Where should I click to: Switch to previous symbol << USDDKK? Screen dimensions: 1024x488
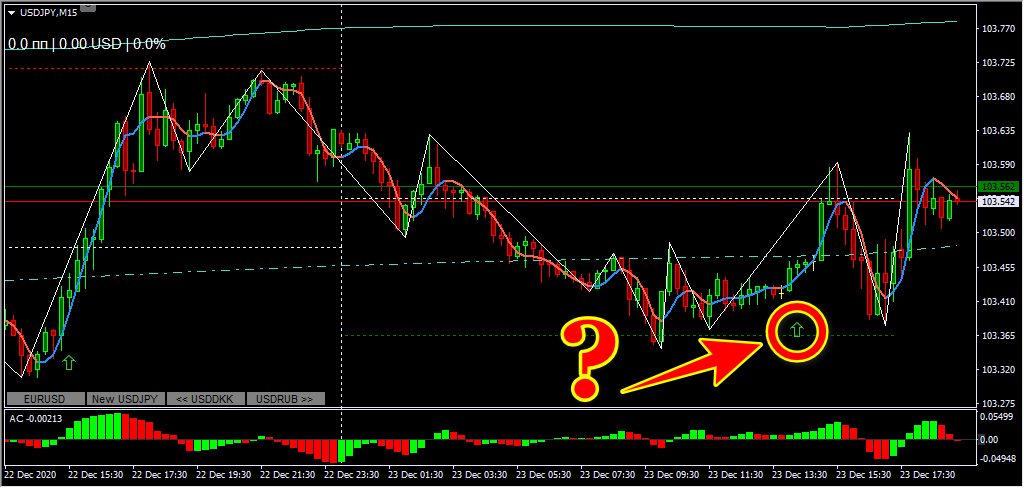(x=206, y=399)
